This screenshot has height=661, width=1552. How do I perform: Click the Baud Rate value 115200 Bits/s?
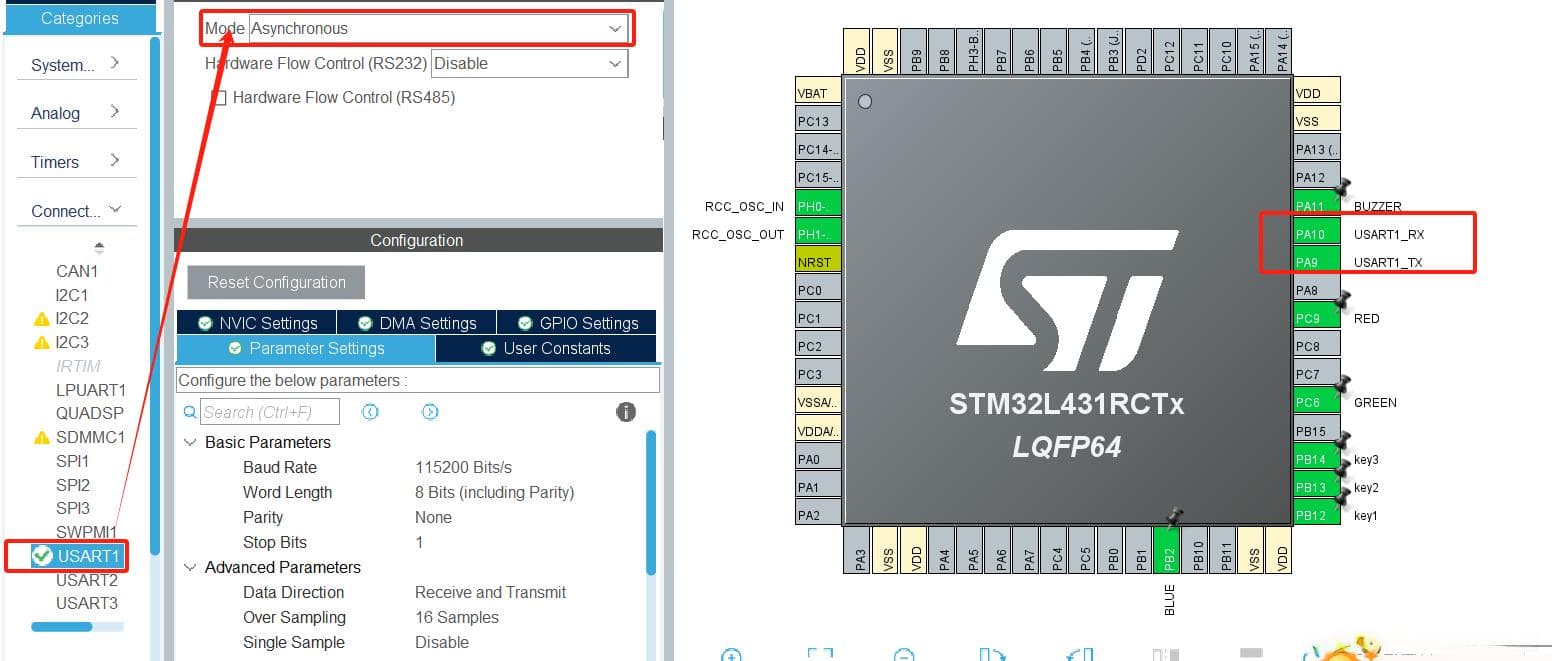(463, 468)
